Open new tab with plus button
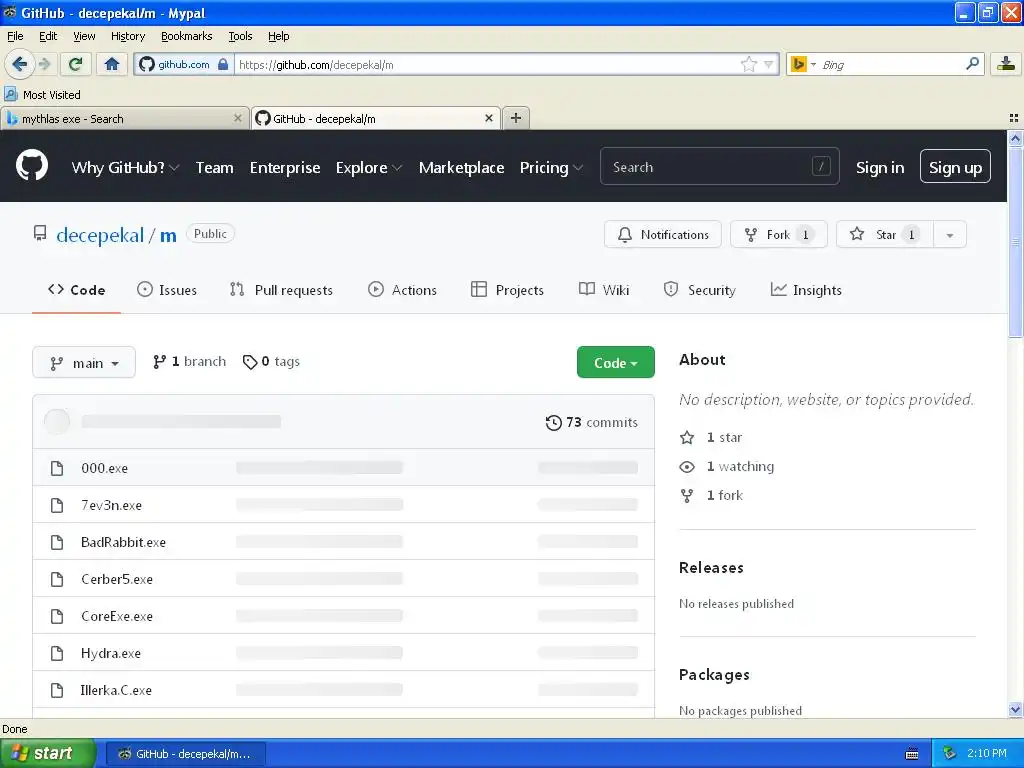Screen dimensions: 1024x768 [x=516, y=118]
